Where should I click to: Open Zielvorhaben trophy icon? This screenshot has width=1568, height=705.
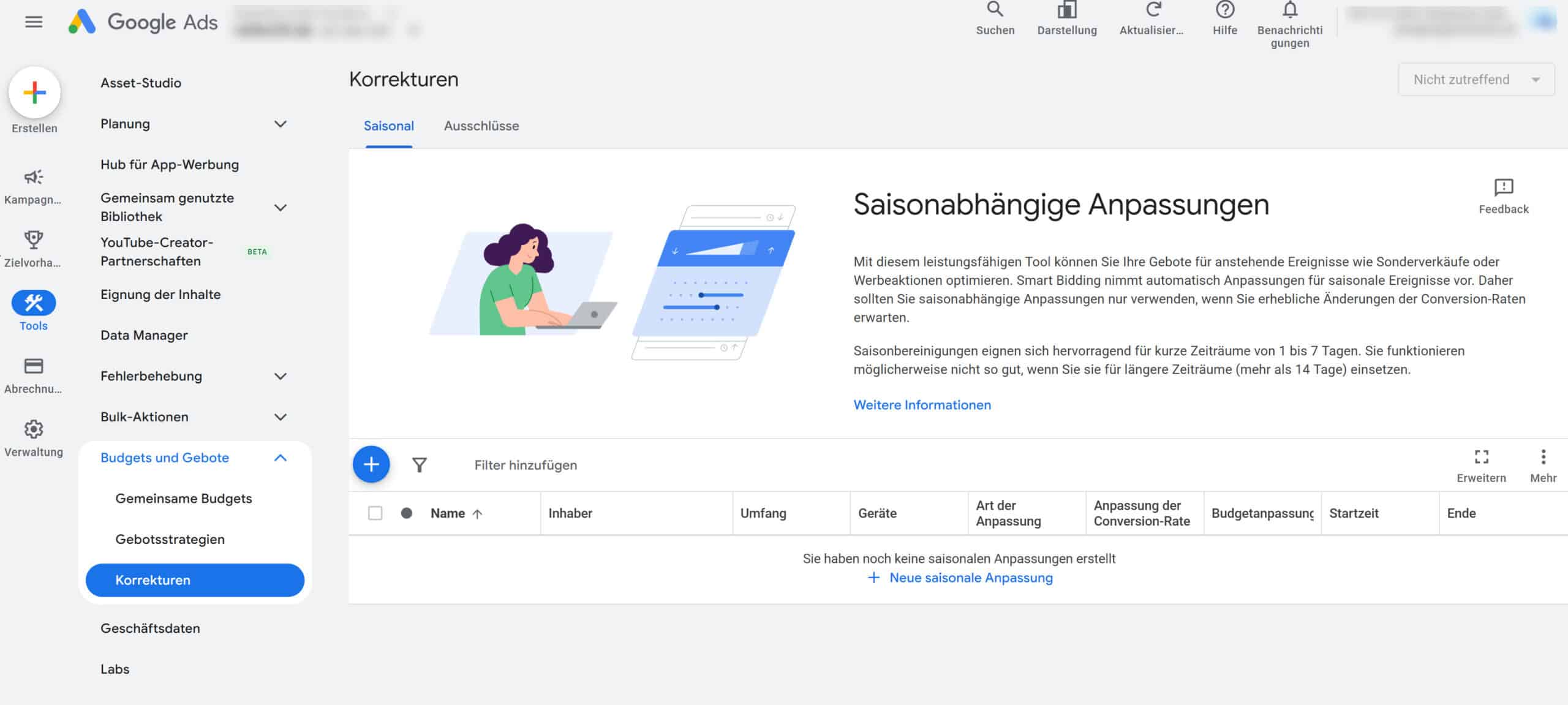34,239
